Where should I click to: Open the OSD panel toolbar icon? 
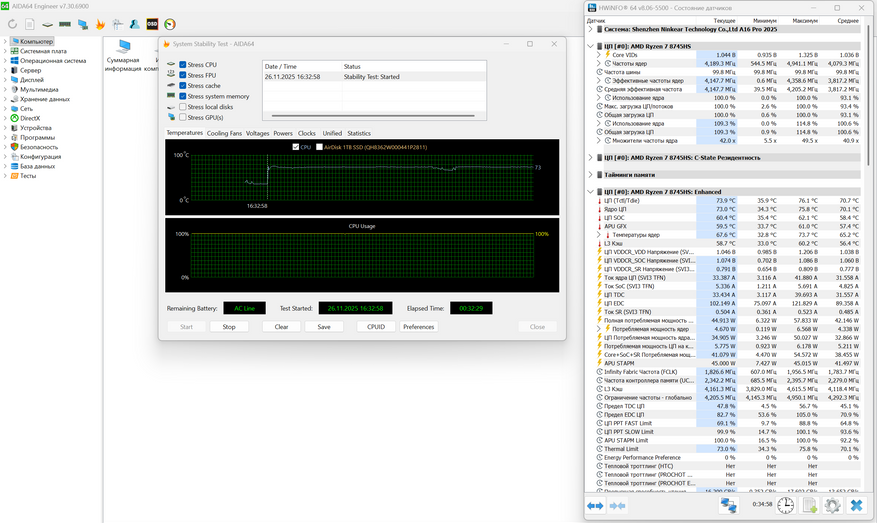coord(152,24)
